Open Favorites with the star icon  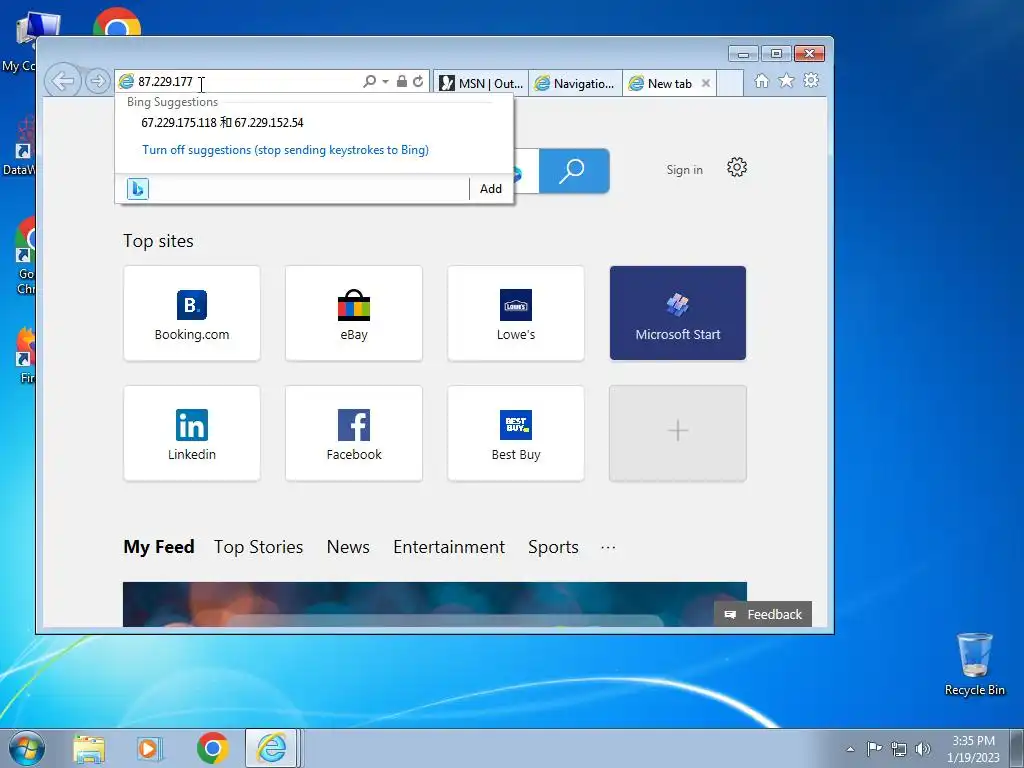click(x=786, y=81)
